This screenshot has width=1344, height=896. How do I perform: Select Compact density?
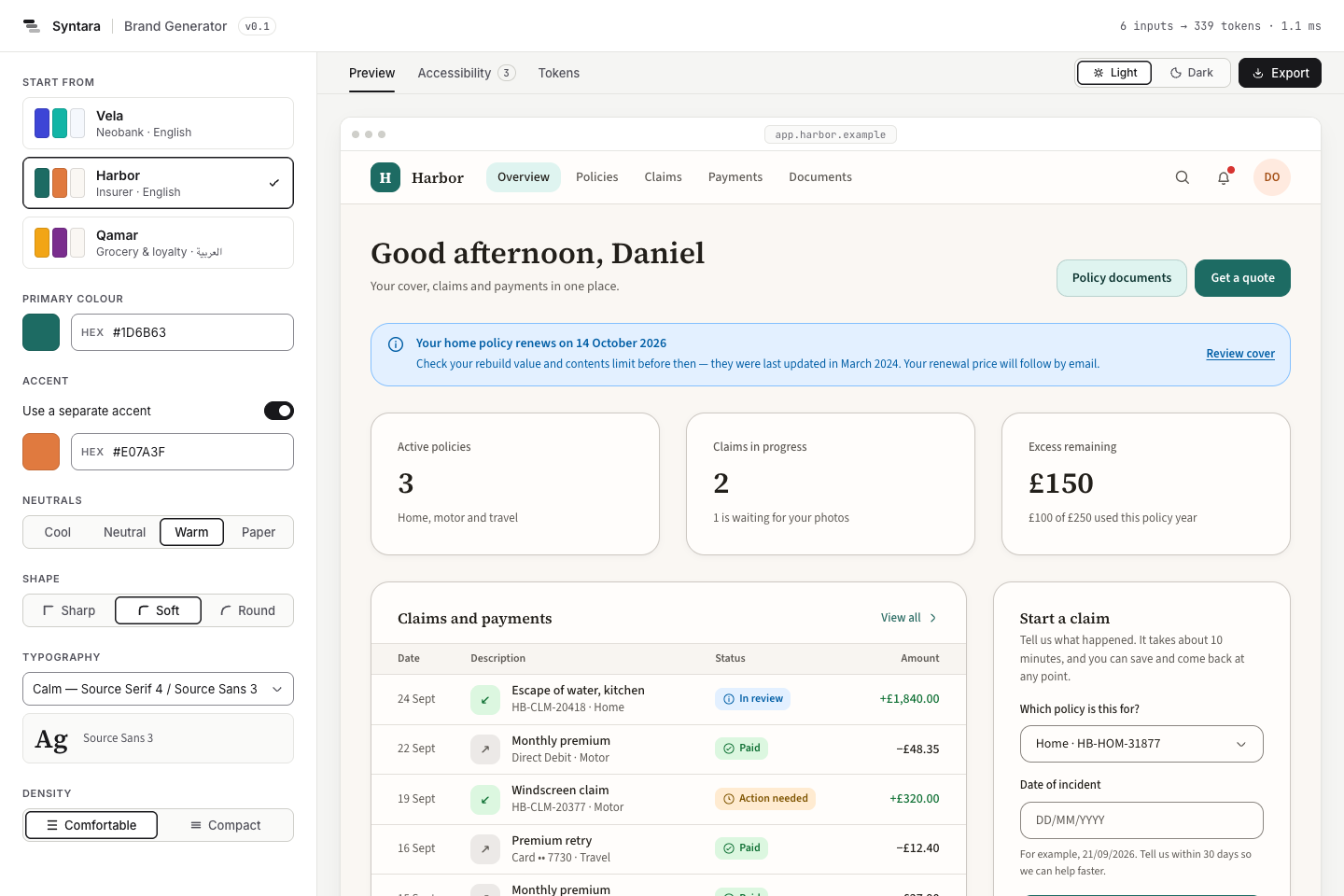click(225, 825)
